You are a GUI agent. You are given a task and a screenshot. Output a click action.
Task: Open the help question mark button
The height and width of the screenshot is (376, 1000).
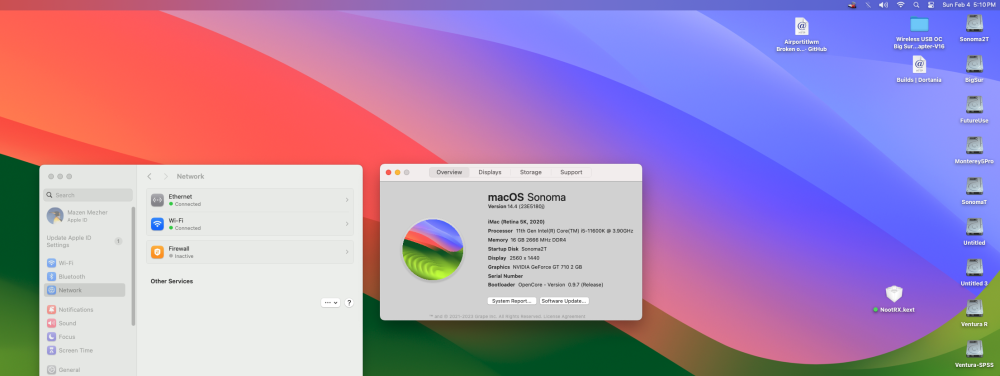click(349, 303)
